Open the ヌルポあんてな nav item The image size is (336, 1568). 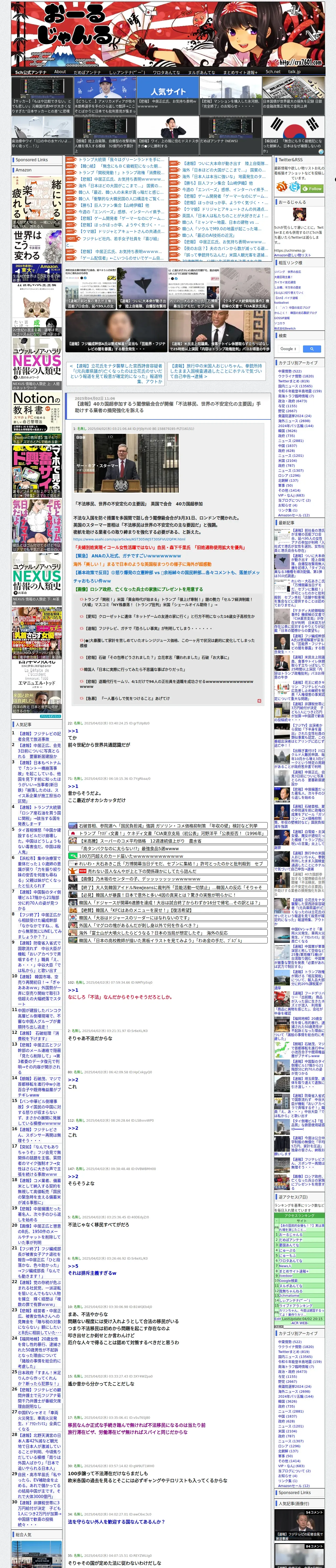tap(201, 72)
